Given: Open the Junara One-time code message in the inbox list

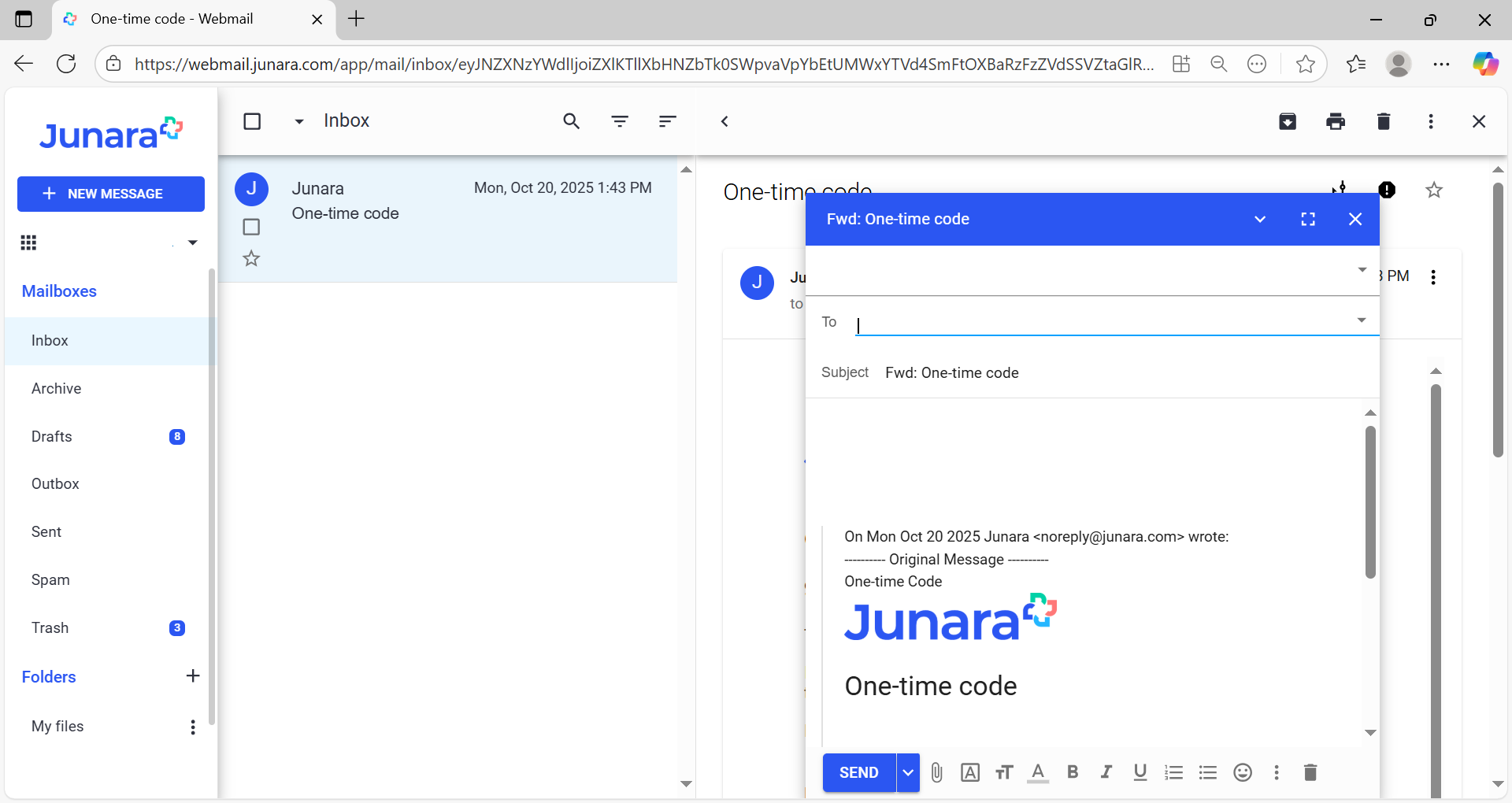Looking at the screenshot, I should (x=447, y=219).
